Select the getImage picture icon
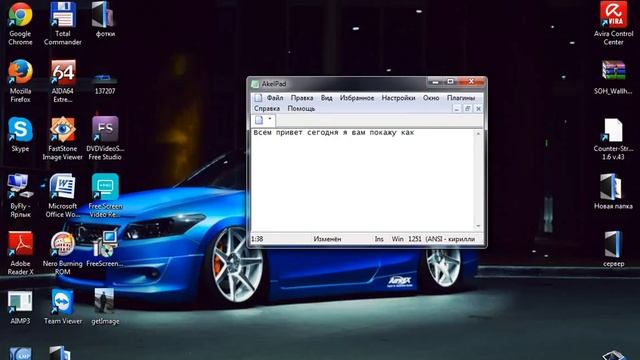Viewport: 640px width, 360px height. point(105,302)
